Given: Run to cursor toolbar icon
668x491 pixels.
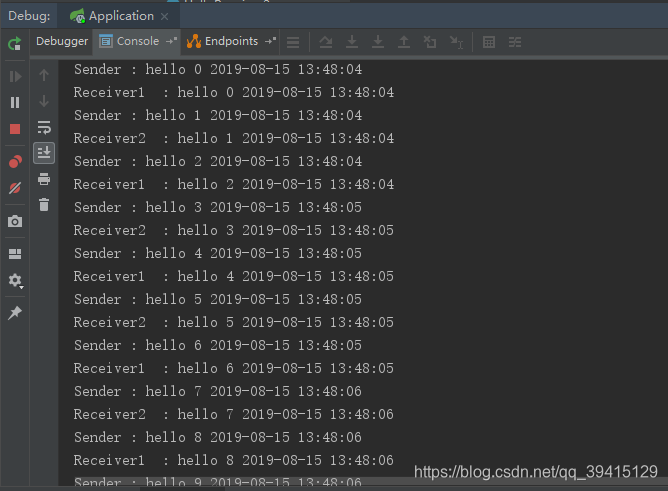Looking at the screenshot, I should 456,42.
